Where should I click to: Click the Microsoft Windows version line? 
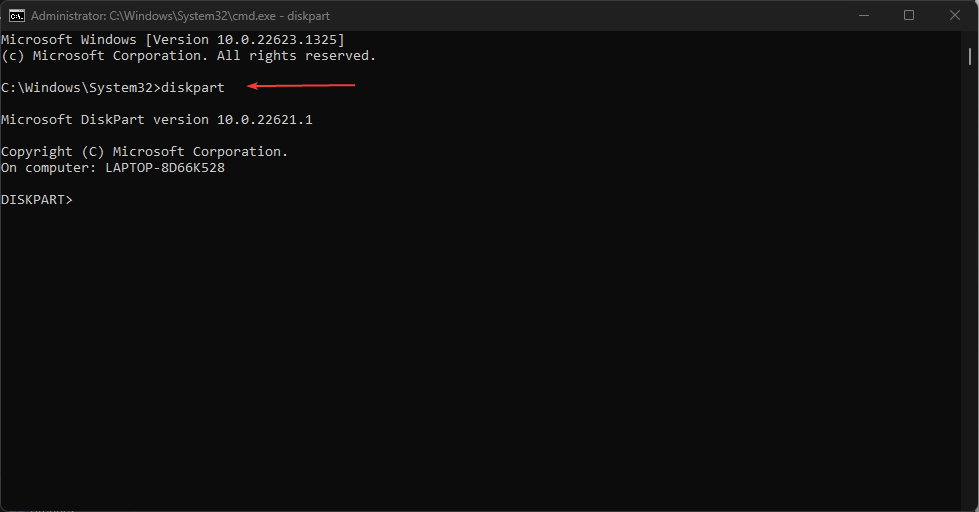click(172, 40)
